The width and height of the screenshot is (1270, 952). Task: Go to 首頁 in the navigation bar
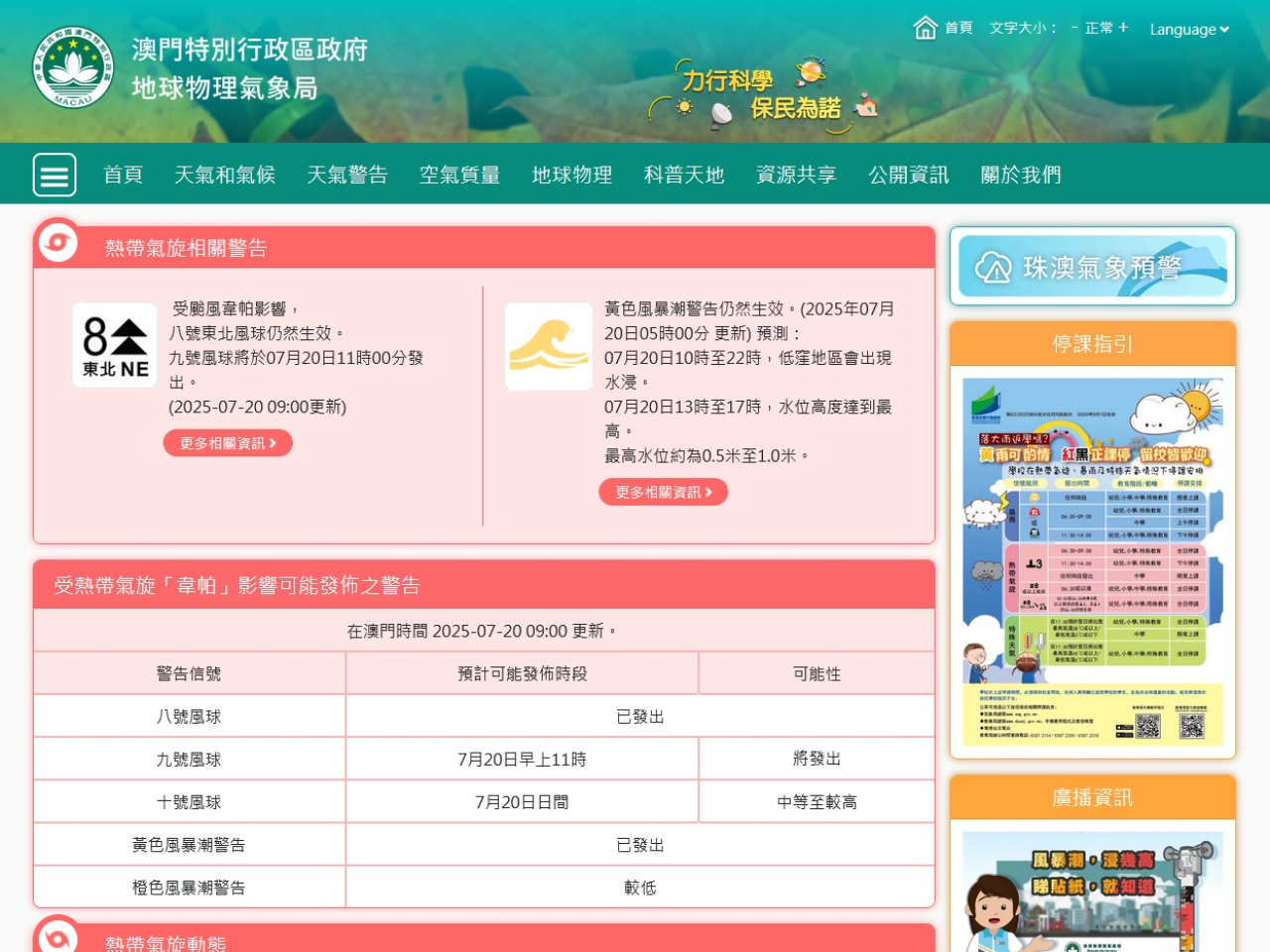(123, 175)
